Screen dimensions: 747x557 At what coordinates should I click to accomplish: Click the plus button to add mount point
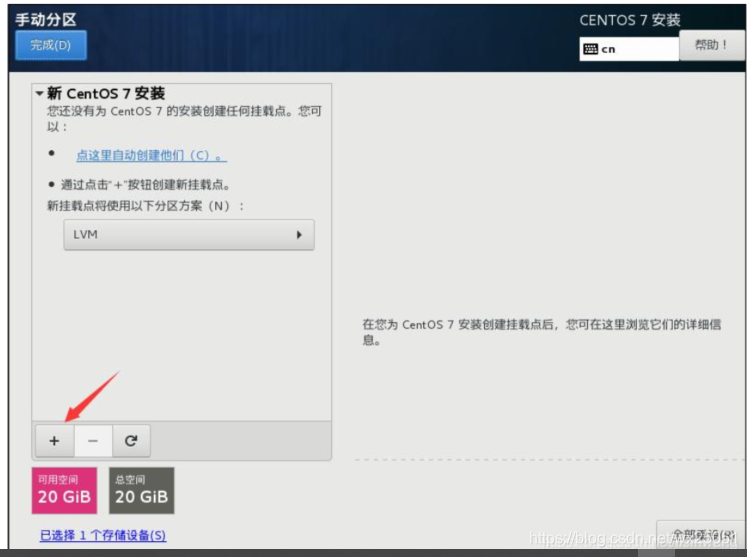(54, 441)
